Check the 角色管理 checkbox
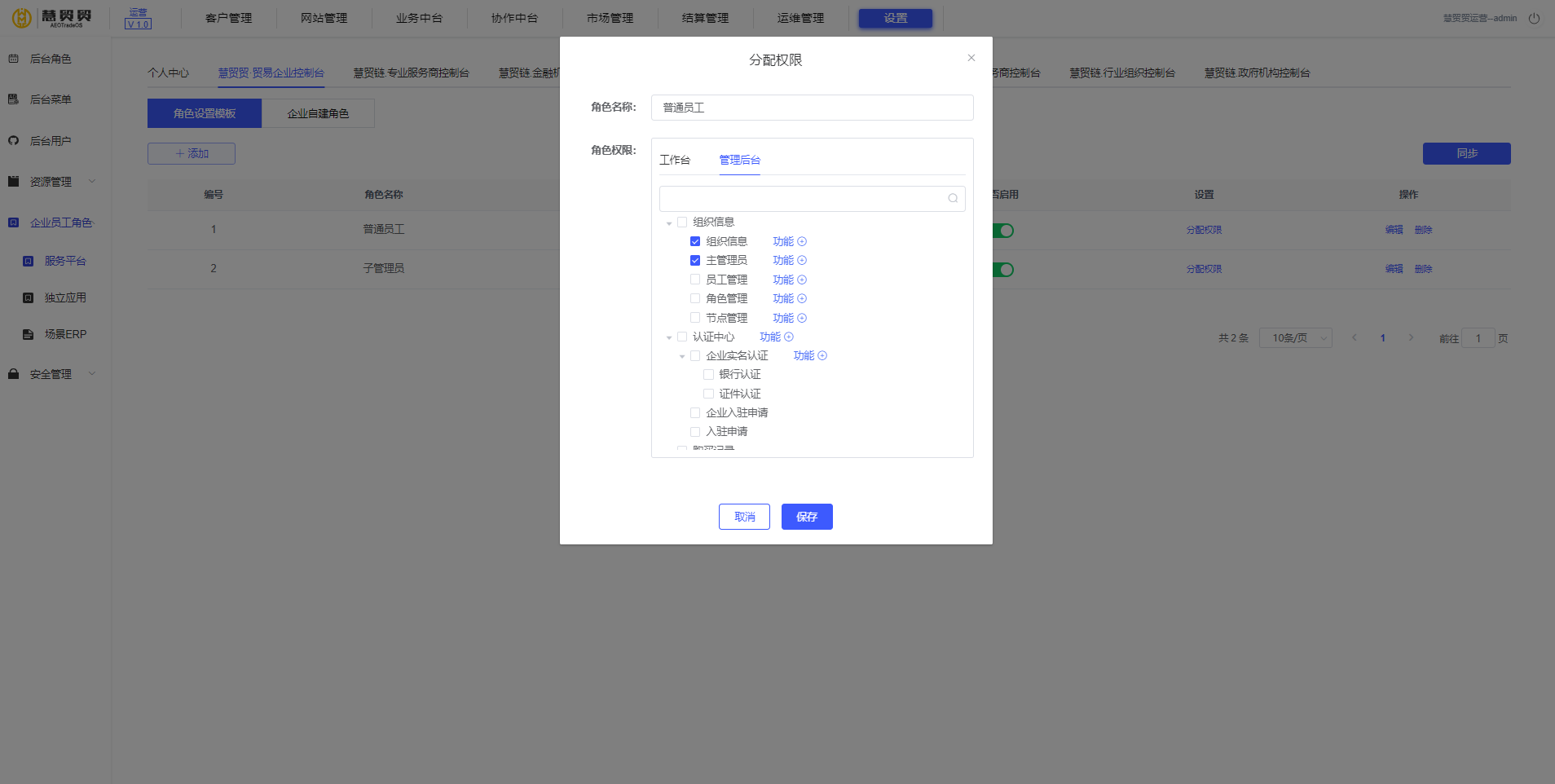This screenshot has width=1555, height=784. [695, 298]
